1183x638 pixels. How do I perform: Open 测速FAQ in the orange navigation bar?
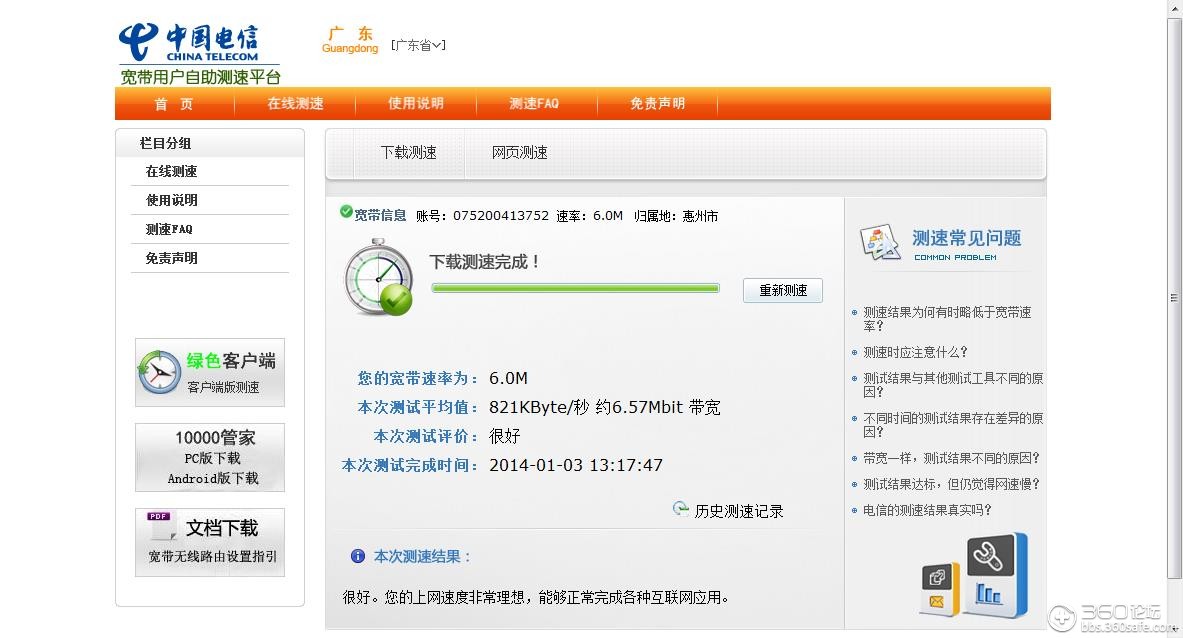point(534,103)
